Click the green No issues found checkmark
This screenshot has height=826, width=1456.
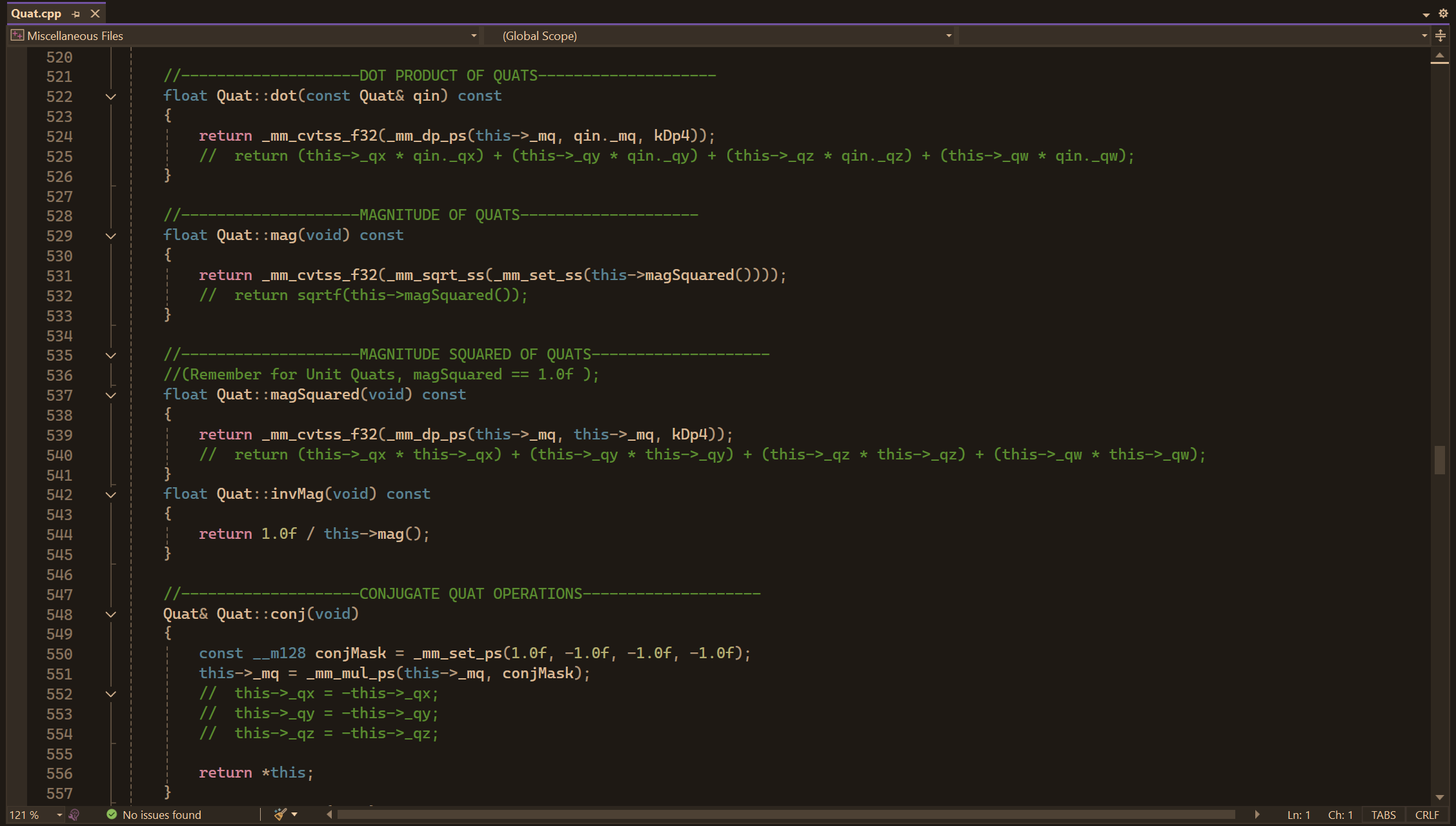coord(112,815)
